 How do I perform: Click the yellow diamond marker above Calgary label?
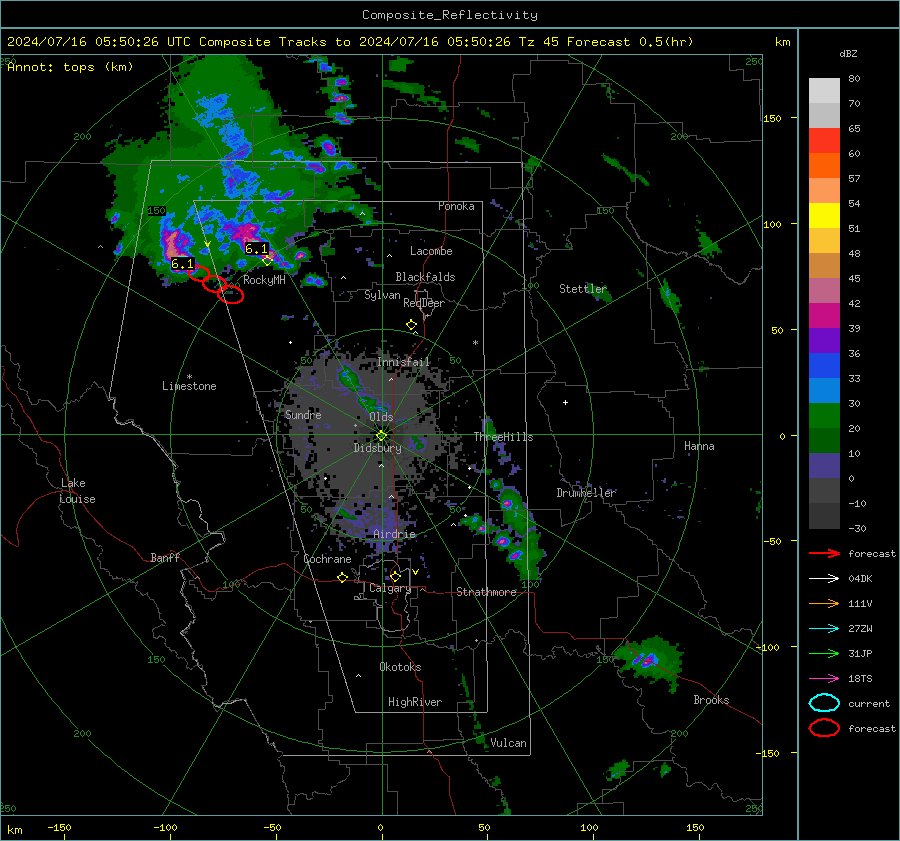click(x=395, y=576)
